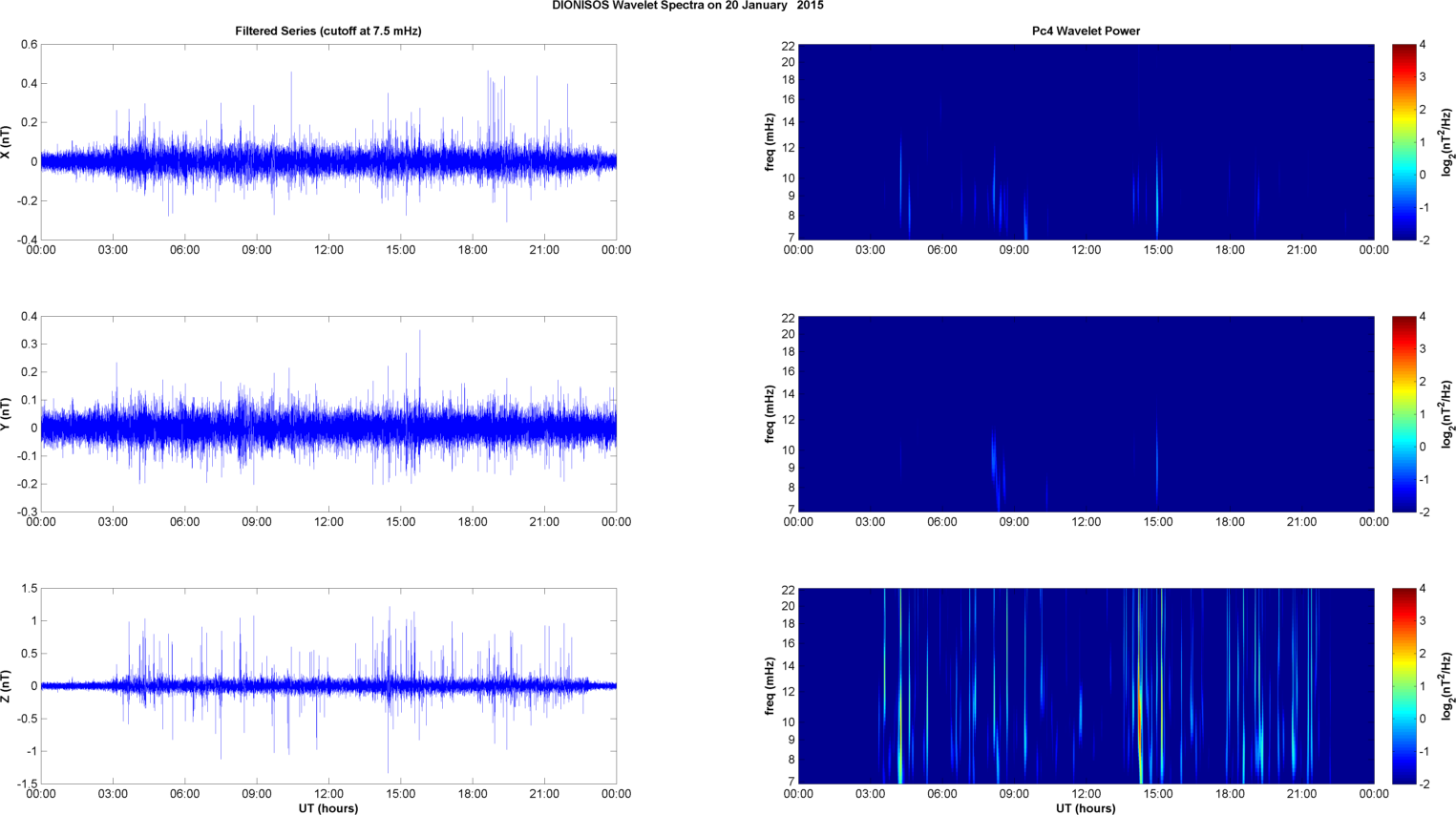
Task: Click the '14' frequency tick of the middle spectrogram
Action: click(789, 394)
